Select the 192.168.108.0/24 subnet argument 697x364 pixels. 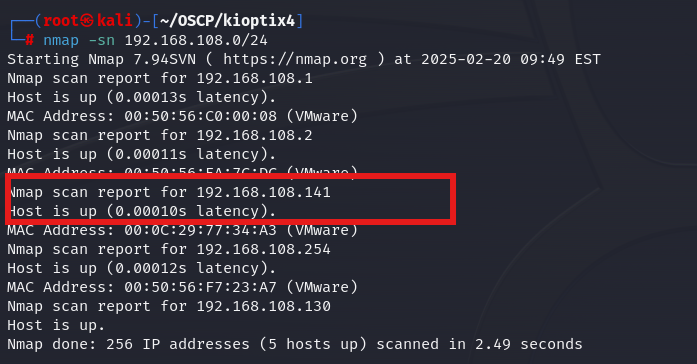tap(196, 40)
